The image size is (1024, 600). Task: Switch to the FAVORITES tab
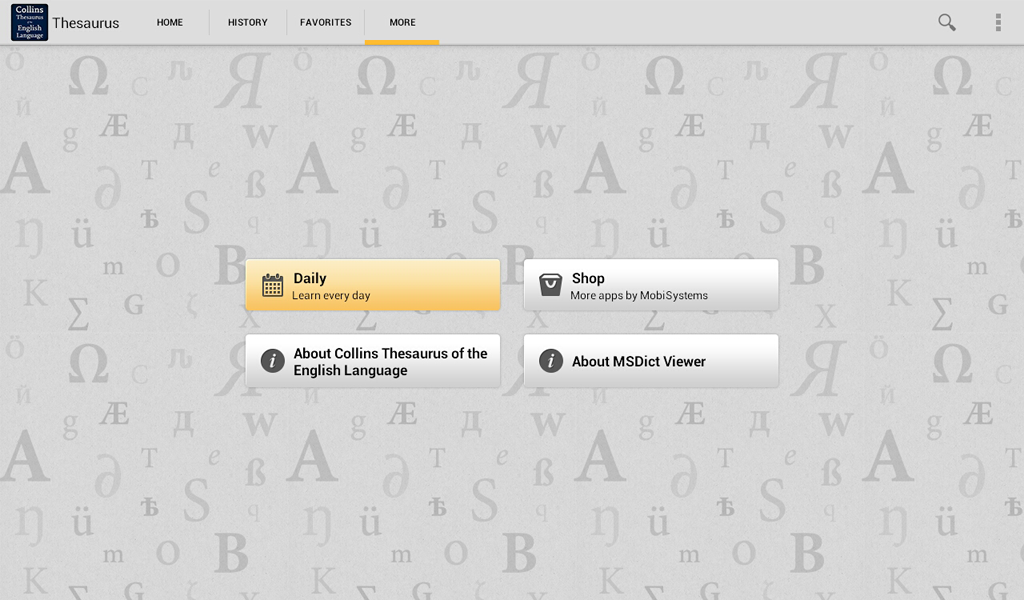tap(325, 22)
